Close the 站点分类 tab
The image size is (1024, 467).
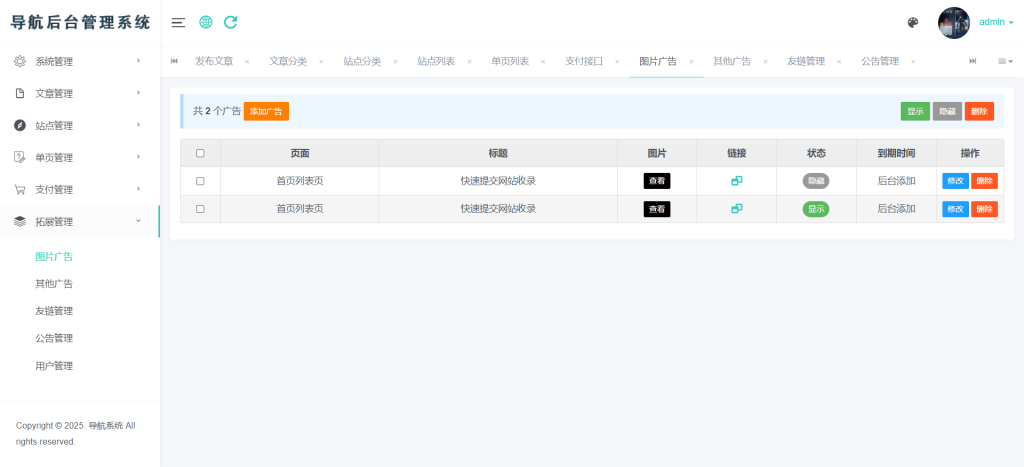395,62
